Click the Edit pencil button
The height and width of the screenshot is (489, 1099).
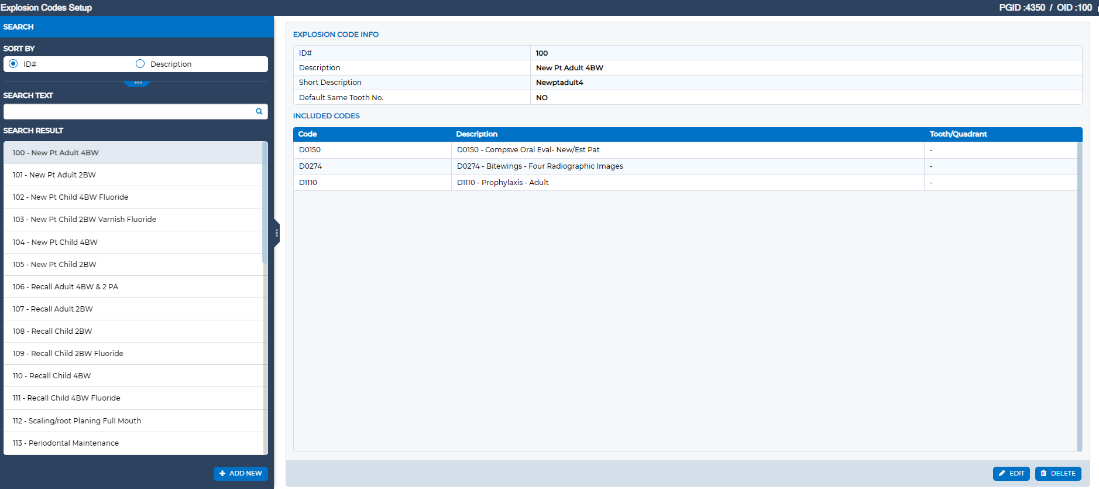tap(1011, 473)
